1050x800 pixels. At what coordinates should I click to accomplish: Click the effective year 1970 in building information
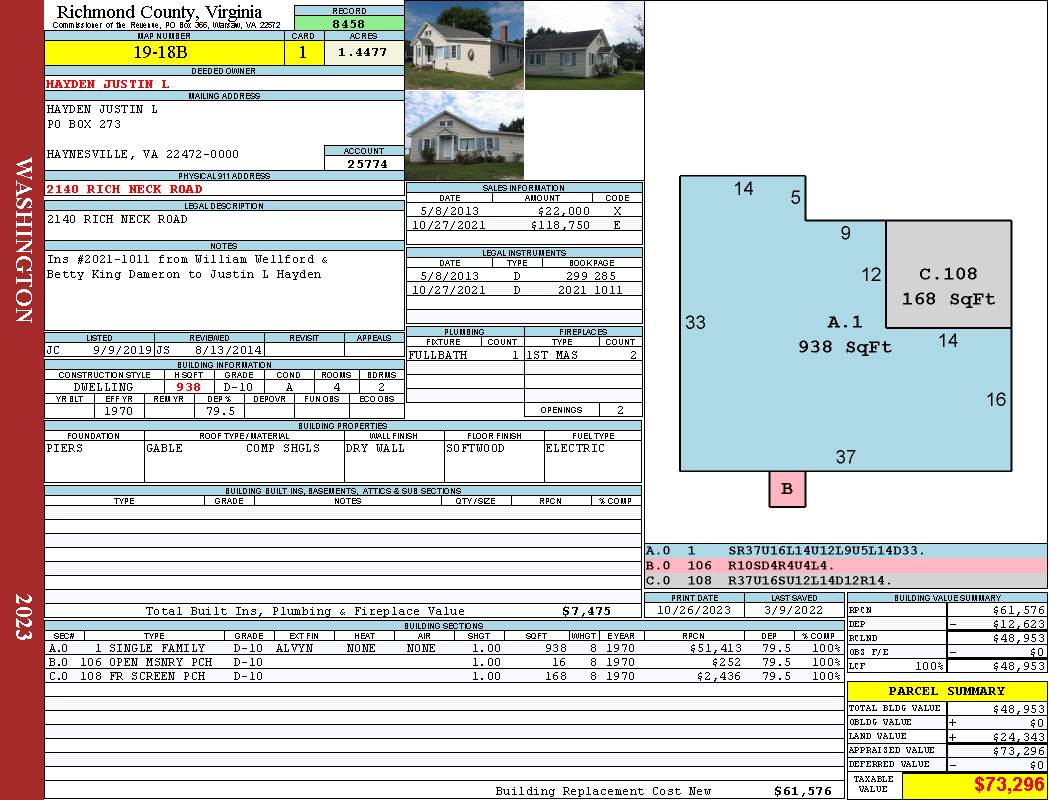(x=119, y=411)
